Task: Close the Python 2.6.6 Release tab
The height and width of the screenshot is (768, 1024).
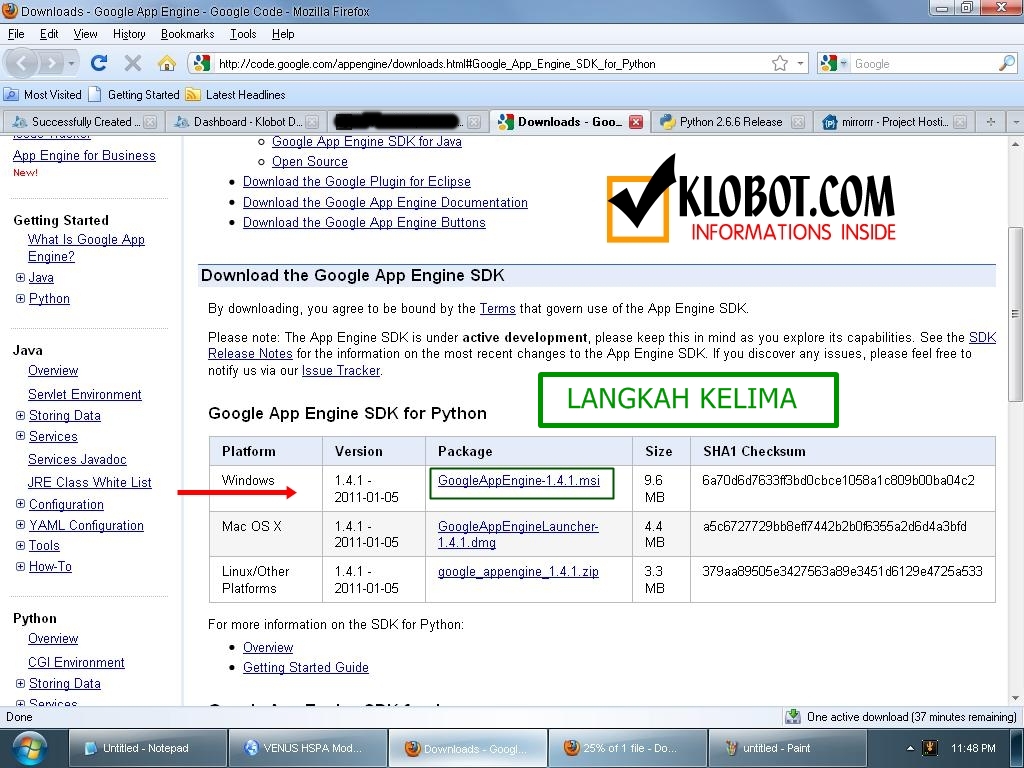Action: point(797,122)
